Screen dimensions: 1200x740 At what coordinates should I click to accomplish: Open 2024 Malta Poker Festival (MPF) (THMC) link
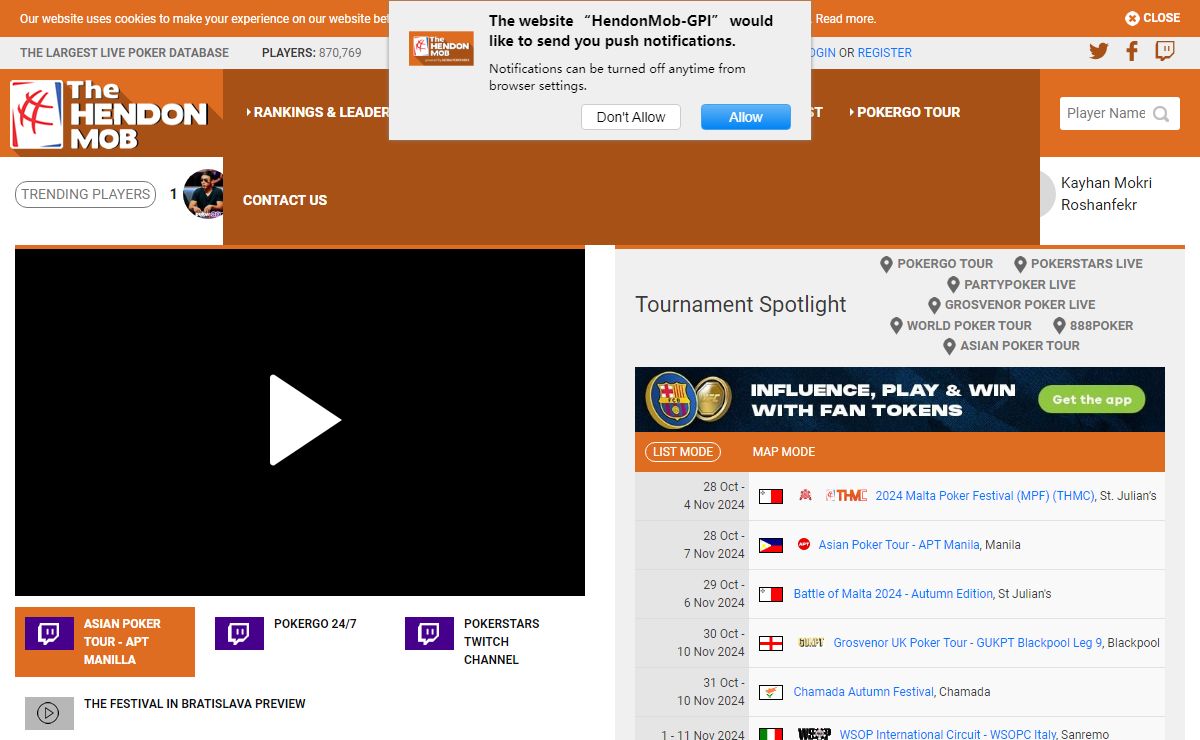pos(985,496)
